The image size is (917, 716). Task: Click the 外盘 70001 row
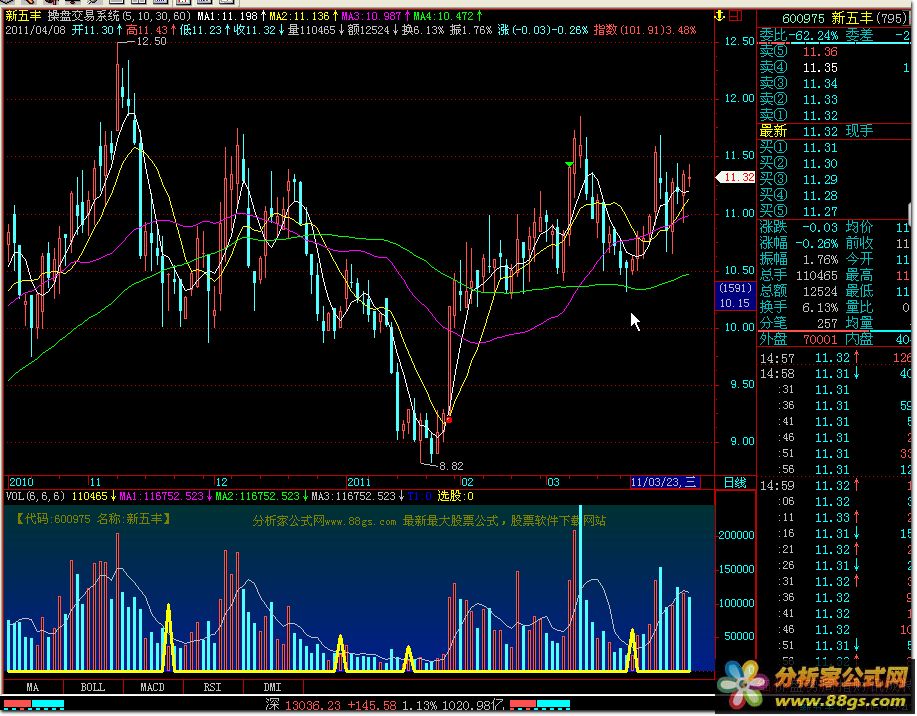click(x=799, y=339)
